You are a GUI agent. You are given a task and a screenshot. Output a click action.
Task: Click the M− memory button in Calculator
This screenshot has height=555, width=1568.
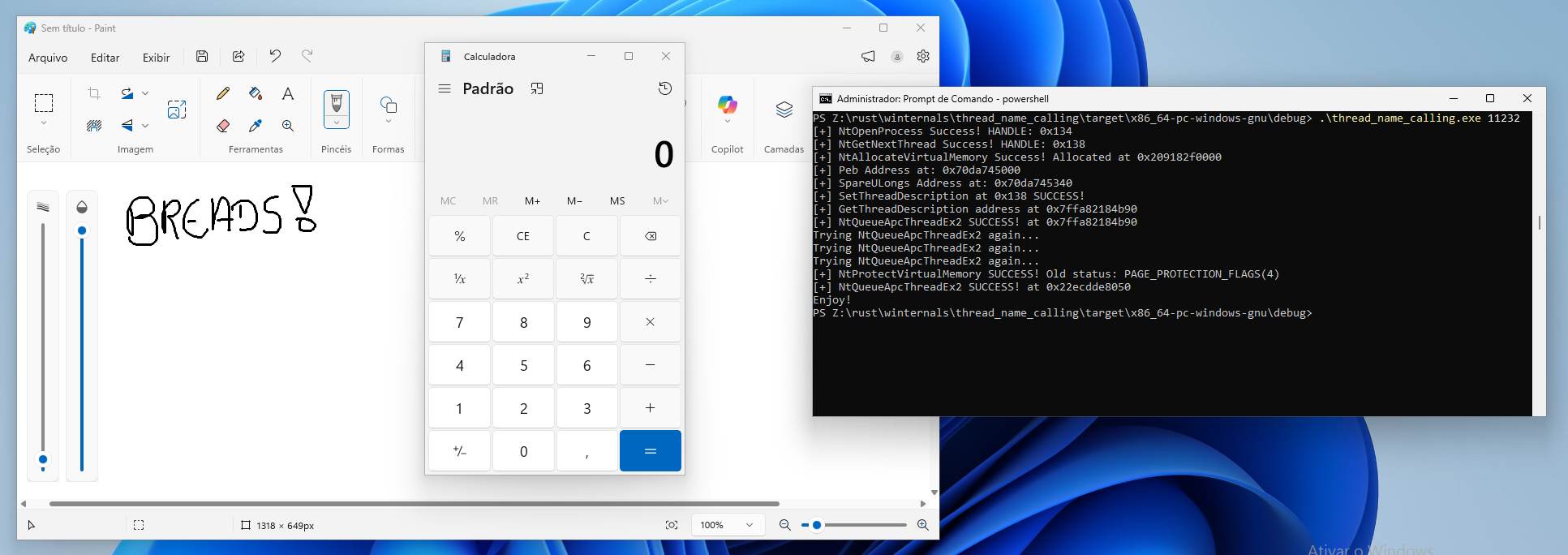(x=574, y=200)
